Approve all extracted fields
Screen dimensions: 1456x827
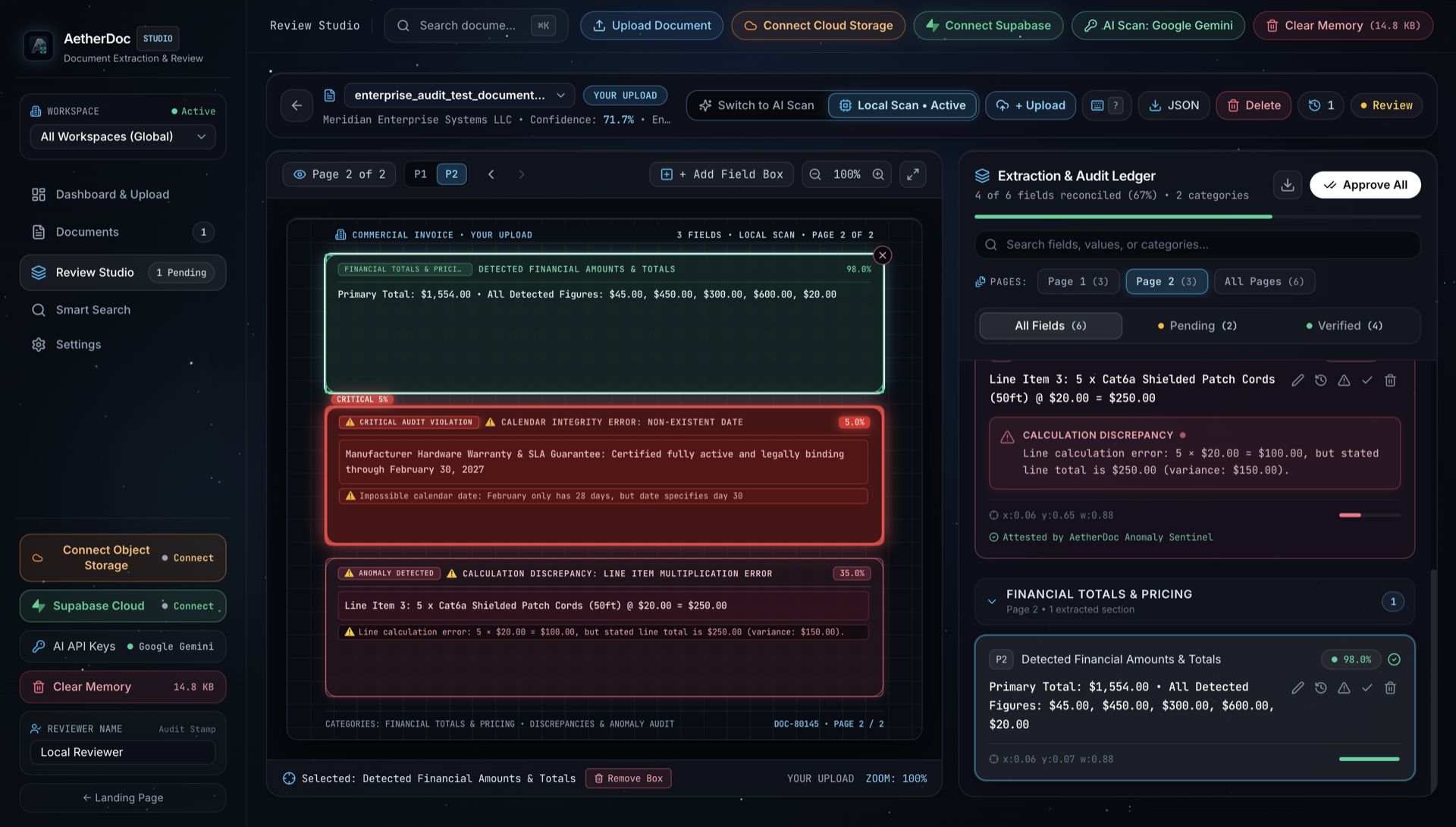(1365, 185)
